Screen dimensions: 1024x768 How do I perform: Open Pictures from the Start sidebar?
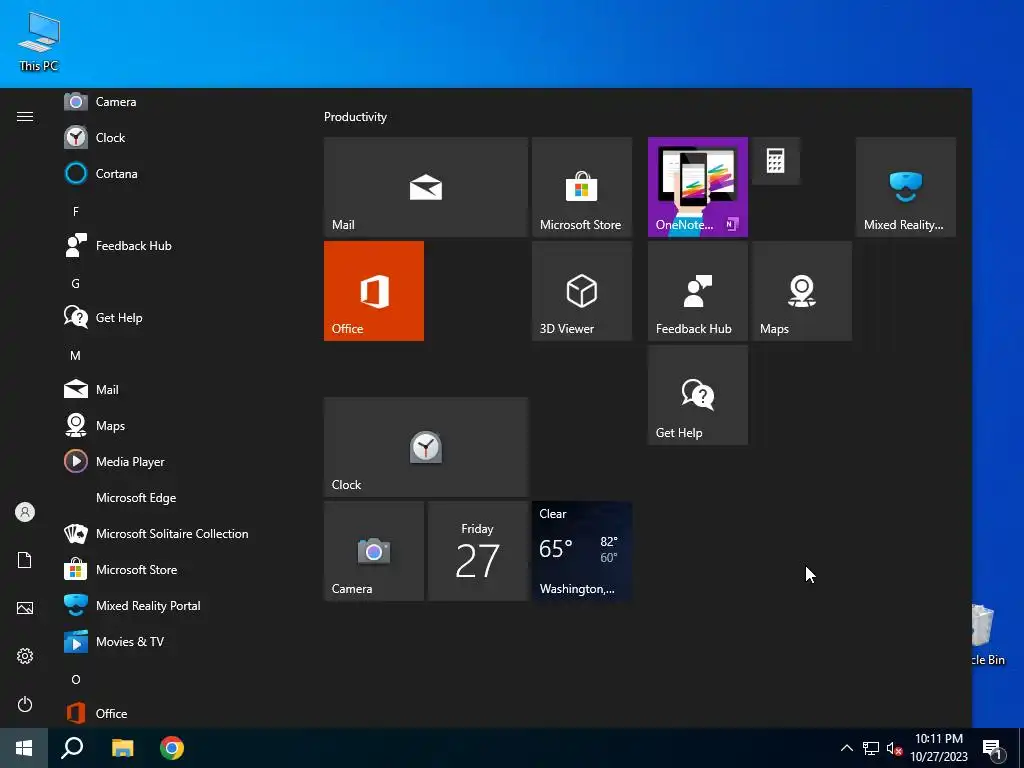(x=25, y=608)
